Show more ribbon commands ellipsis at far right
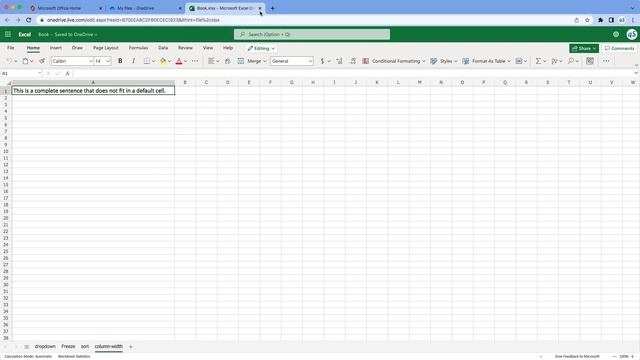 point(606,61)
